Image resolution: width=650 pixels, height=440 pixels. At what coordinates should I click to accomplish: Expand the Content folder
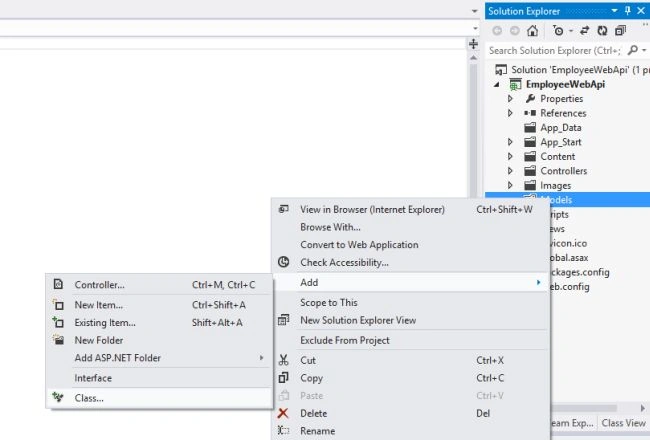tap(510, 156)
